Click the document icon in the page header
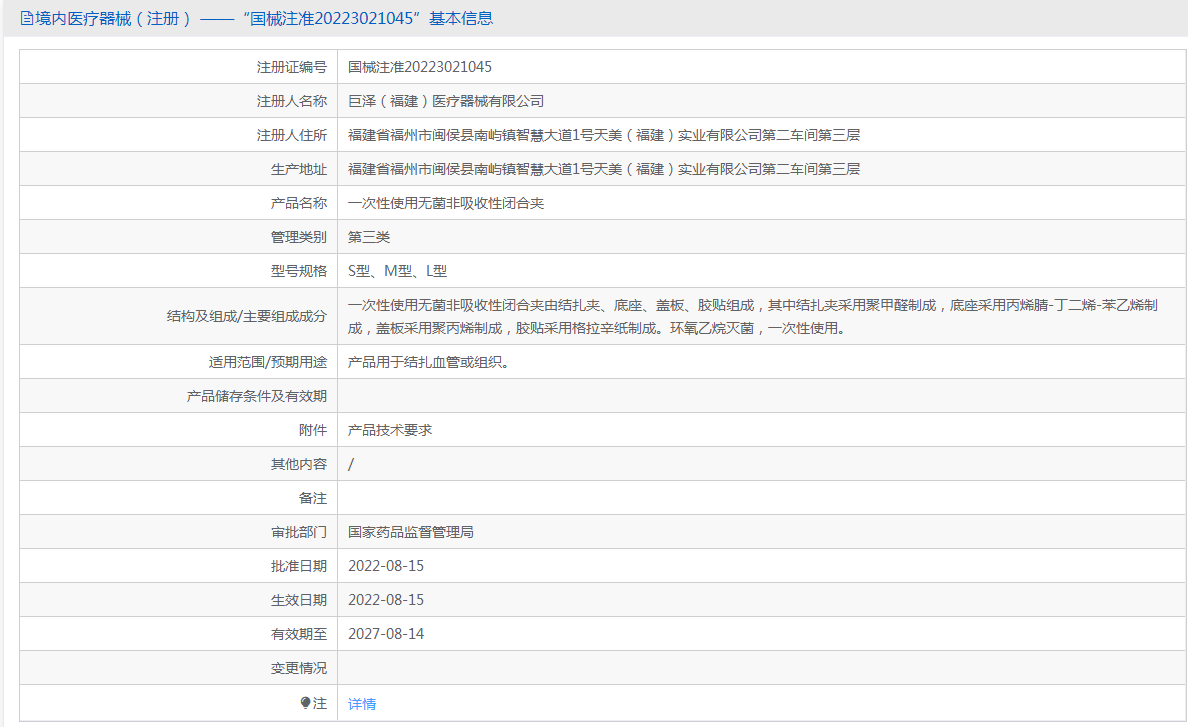Image resolution: width=1188 pixels, height=727 pixels. point(26,19)
